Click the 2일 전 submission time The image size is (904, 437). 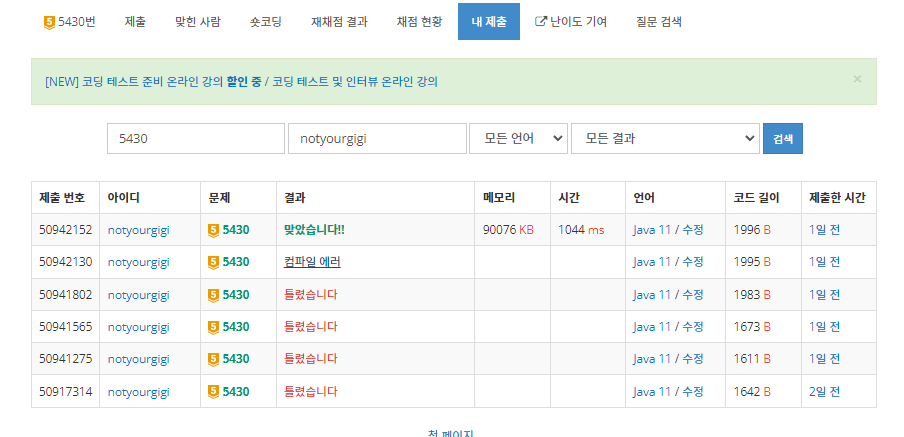pos(825,392)
